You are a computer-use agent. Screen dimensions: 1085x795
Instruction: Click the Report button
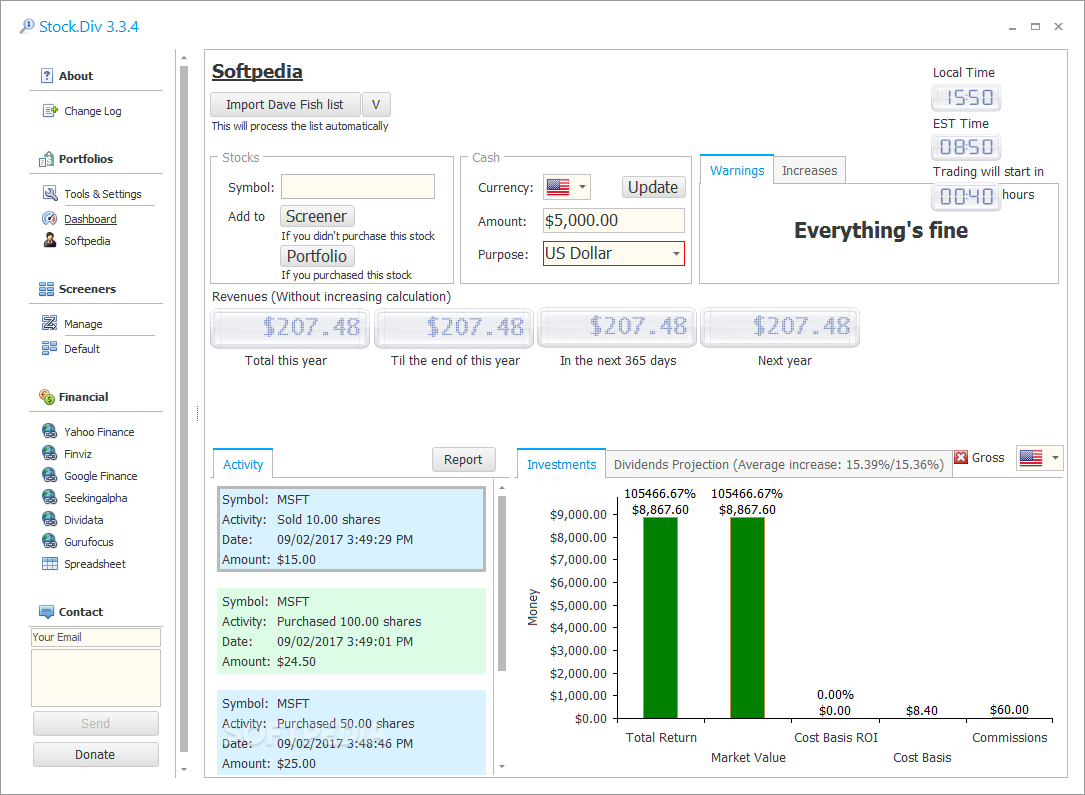tap(463, 459)
